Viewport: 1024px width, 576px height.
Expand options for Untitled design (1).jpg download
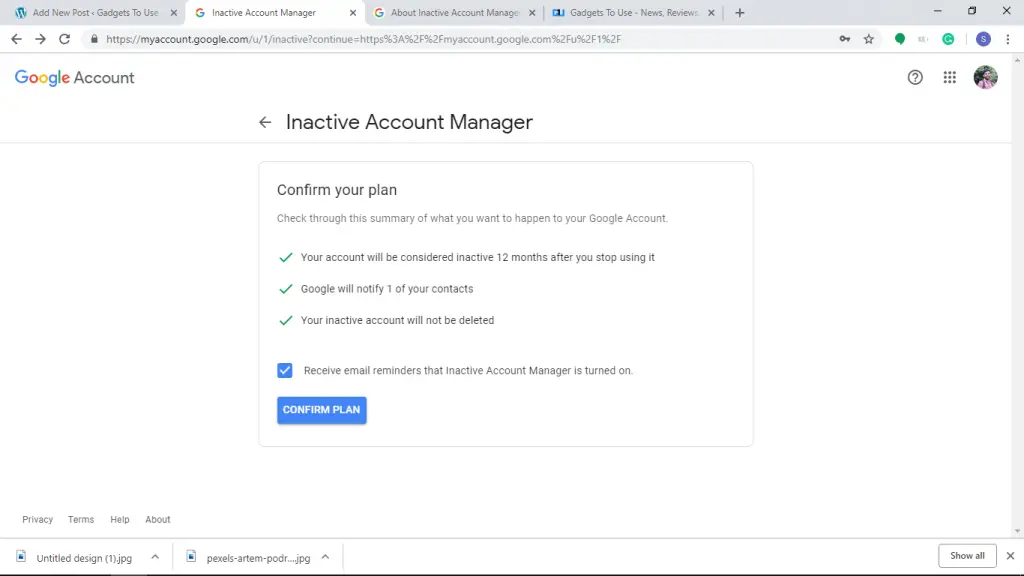point(155,557)
